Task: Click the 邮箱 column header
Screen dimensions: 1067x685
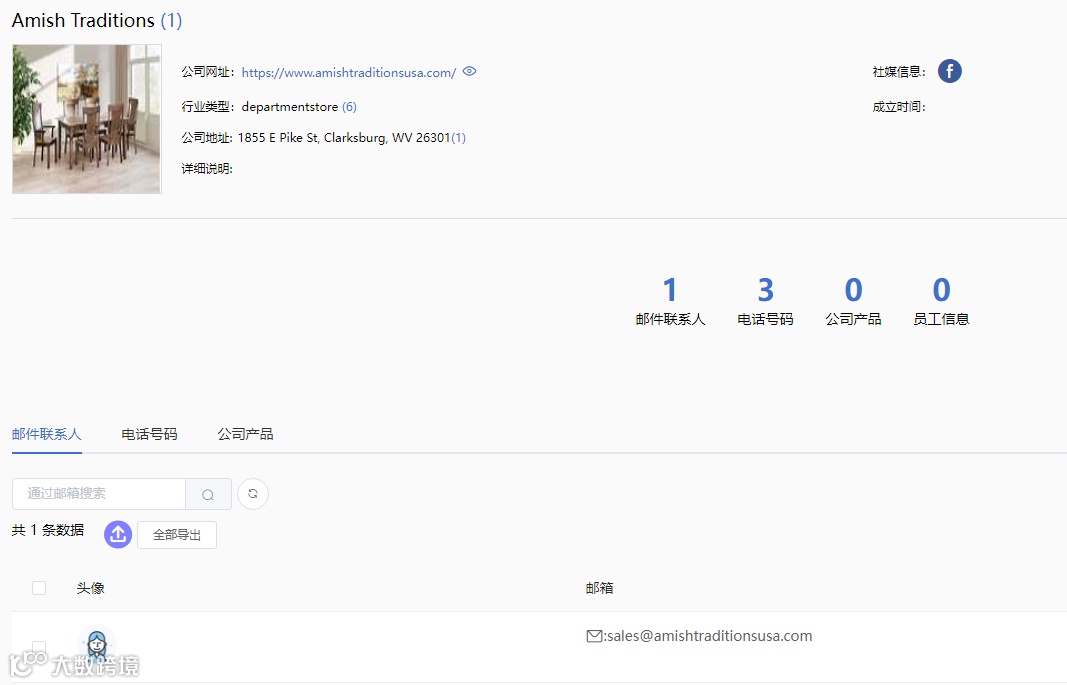Action: [x=600, y=588]
